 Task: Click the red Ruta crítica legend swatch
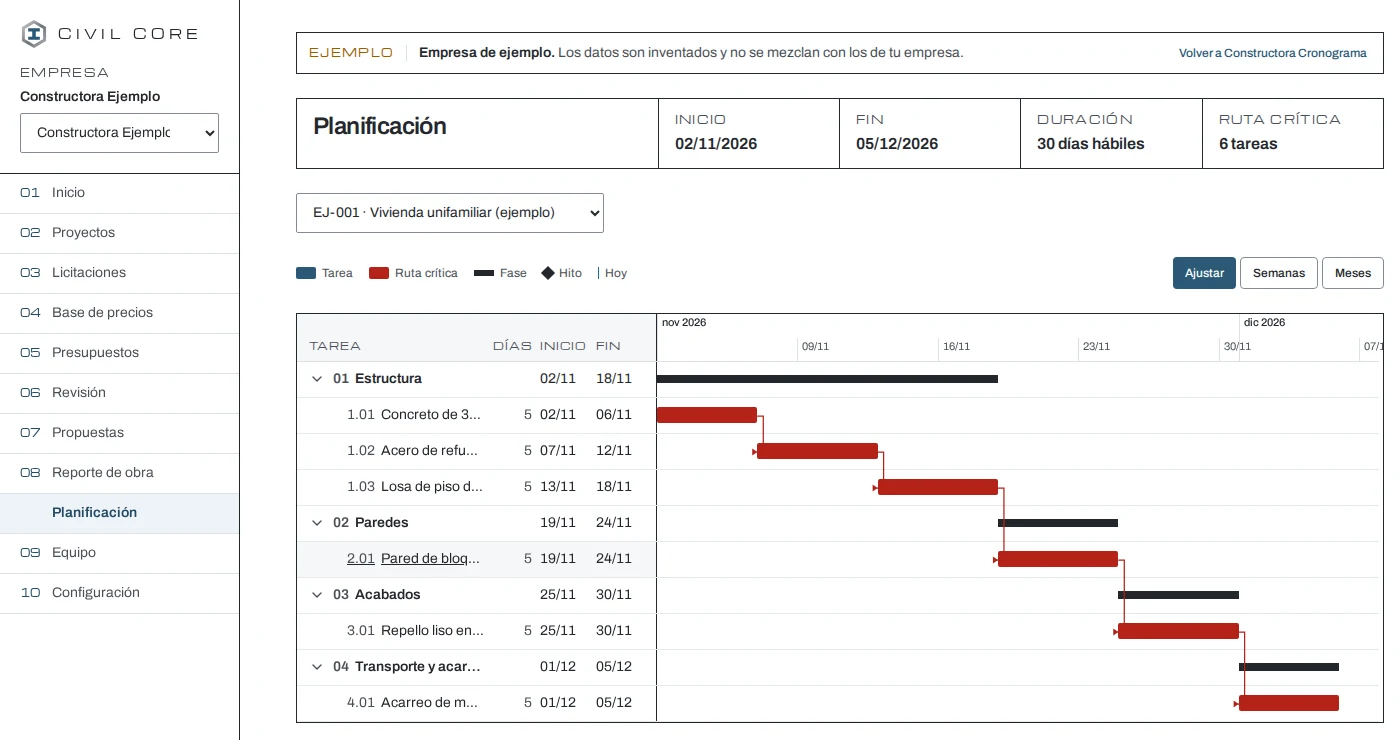pyautogui.click(x=379, y=273)
